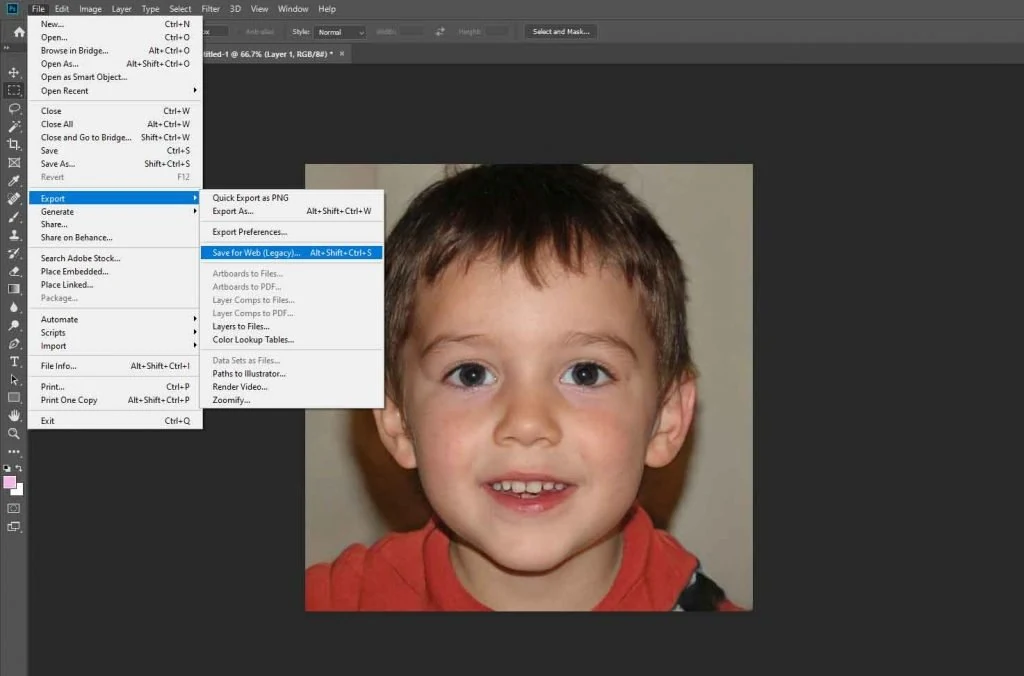Choose Search Adobe Stock...
Viewport: 1024px width, 676px height.
[115, 259]
